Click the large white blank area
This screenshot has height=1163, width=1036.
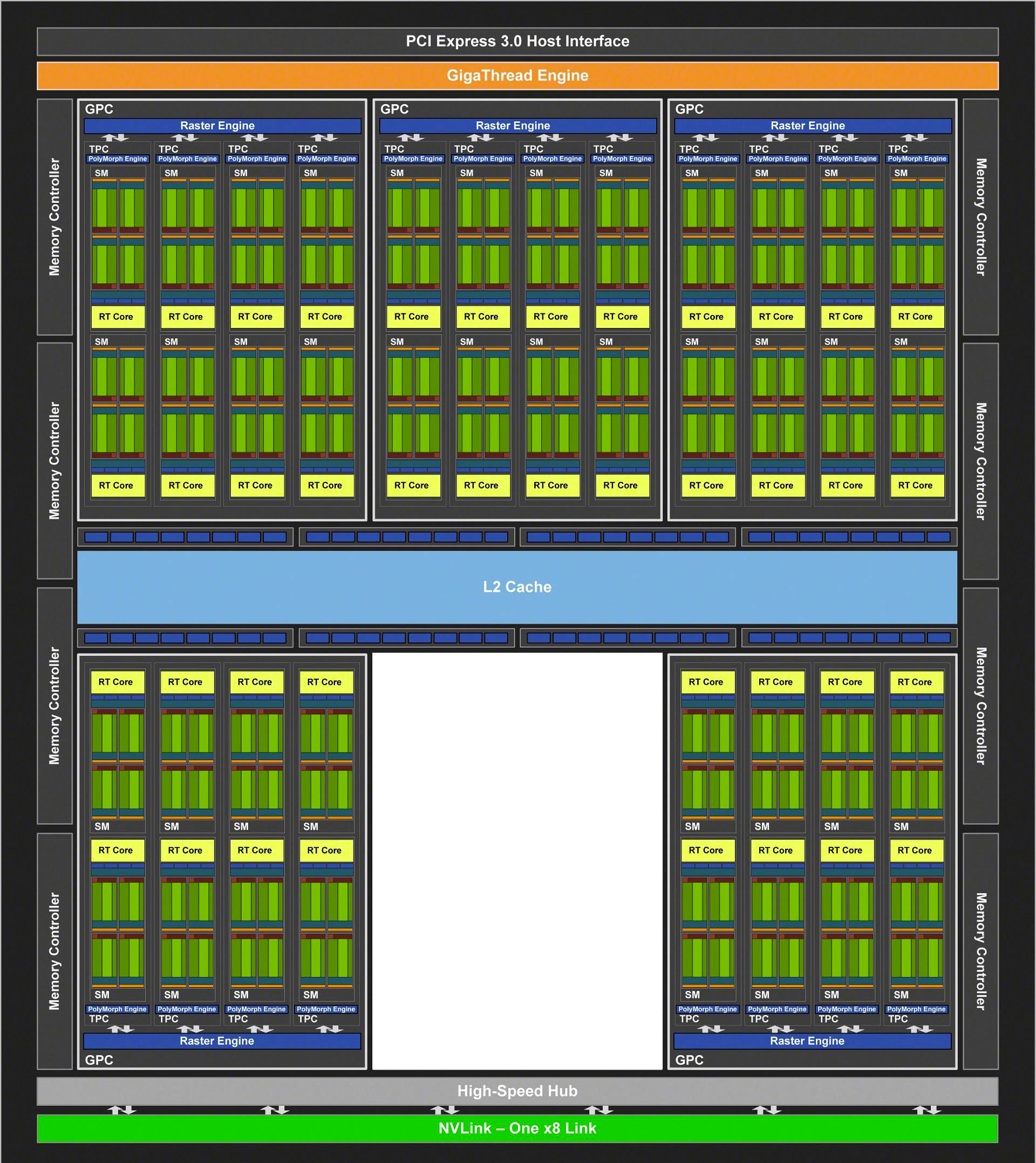pos(517,860)
